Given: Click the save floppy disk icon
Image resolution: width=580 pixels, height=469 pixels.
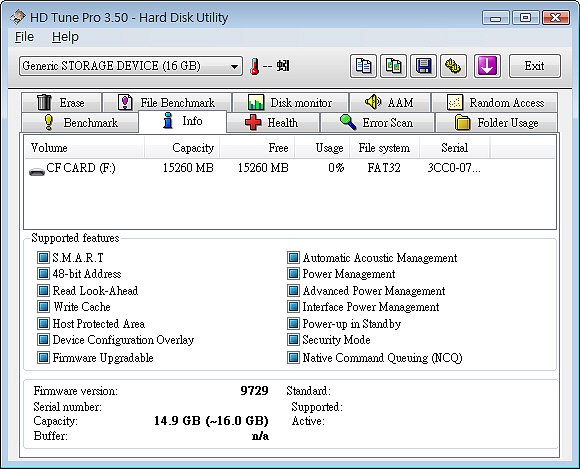Looking at the screenshot, I should [x=423, y=66].
